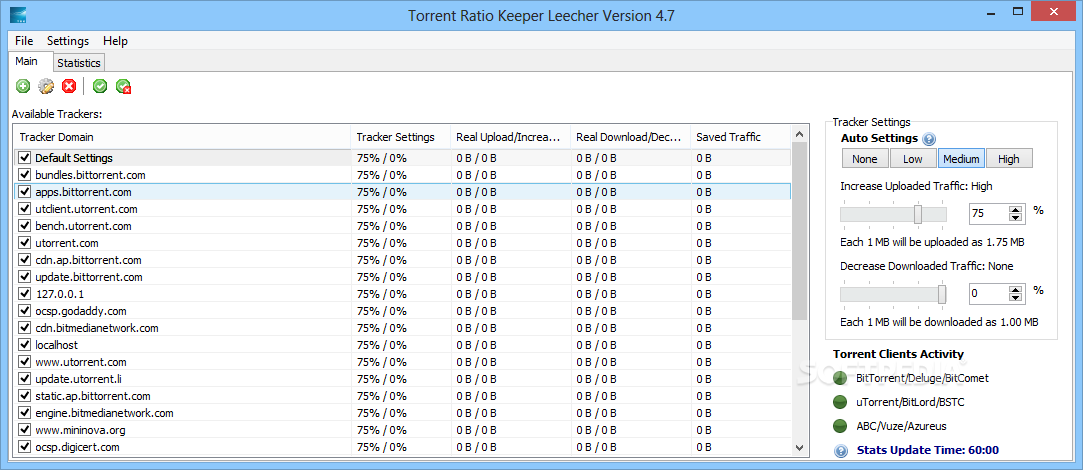This screenshot has height=470, width=1083.
Task: Uncheck the www.mininova.org checkbox
Action: pos(25,430)
